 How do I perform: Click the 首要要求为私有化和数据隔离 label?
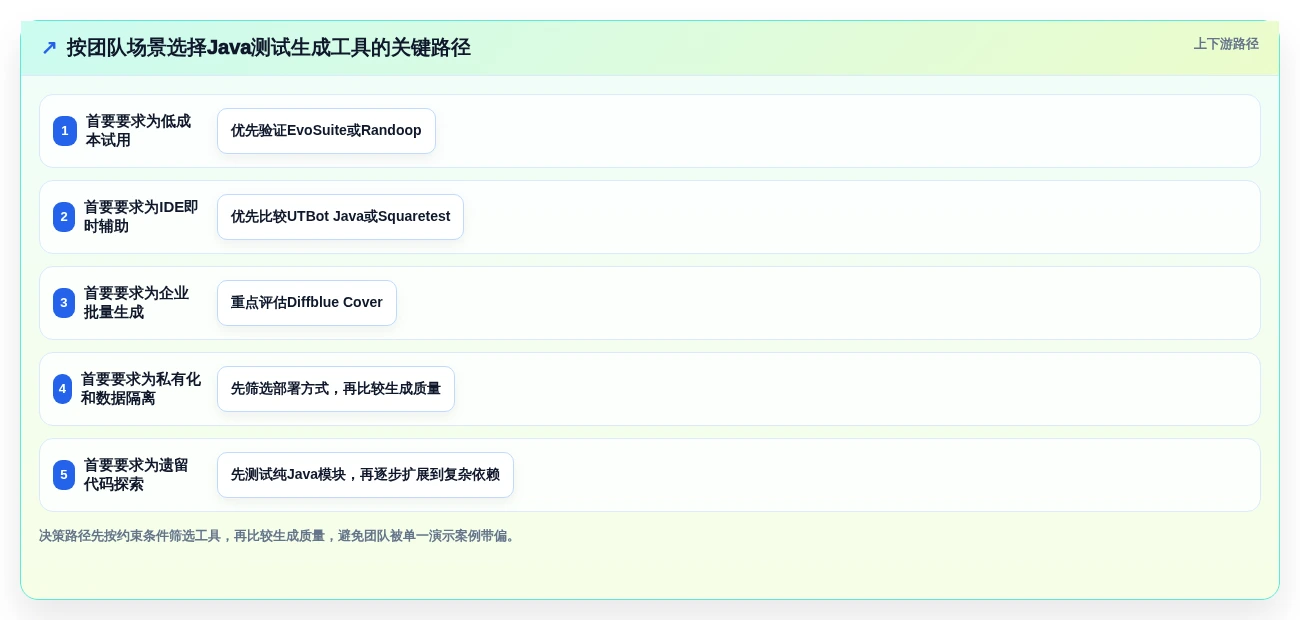[141, 389]
